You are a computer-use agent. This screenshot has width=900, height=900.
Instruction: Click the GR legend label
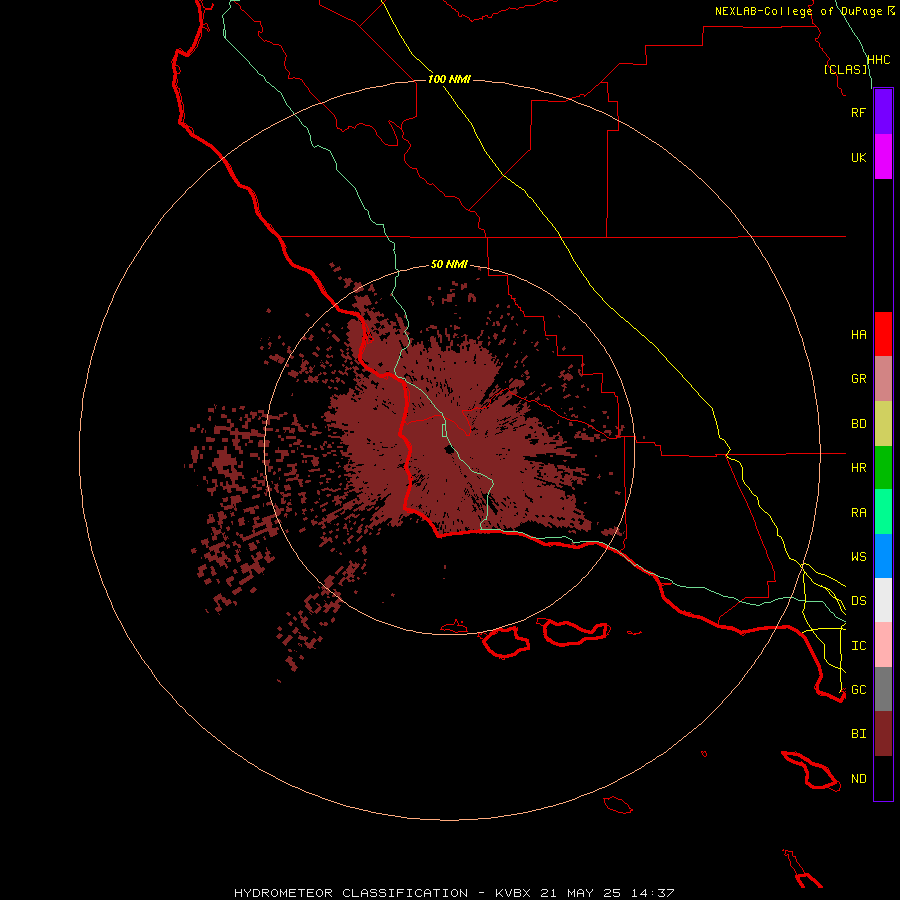tap(858, 379)
